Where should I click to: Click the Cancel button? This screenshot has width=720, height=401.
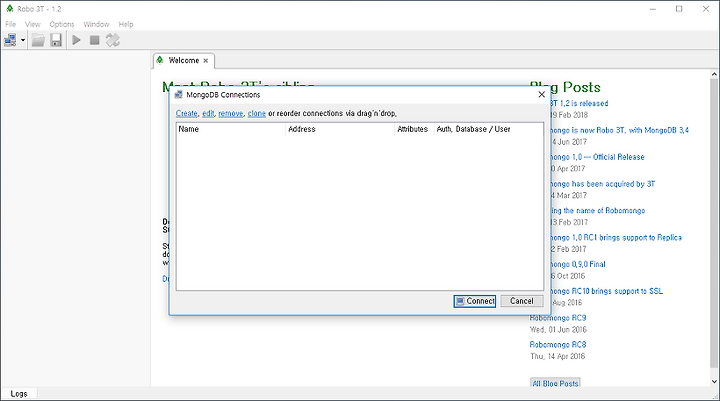tap(522, 301)
